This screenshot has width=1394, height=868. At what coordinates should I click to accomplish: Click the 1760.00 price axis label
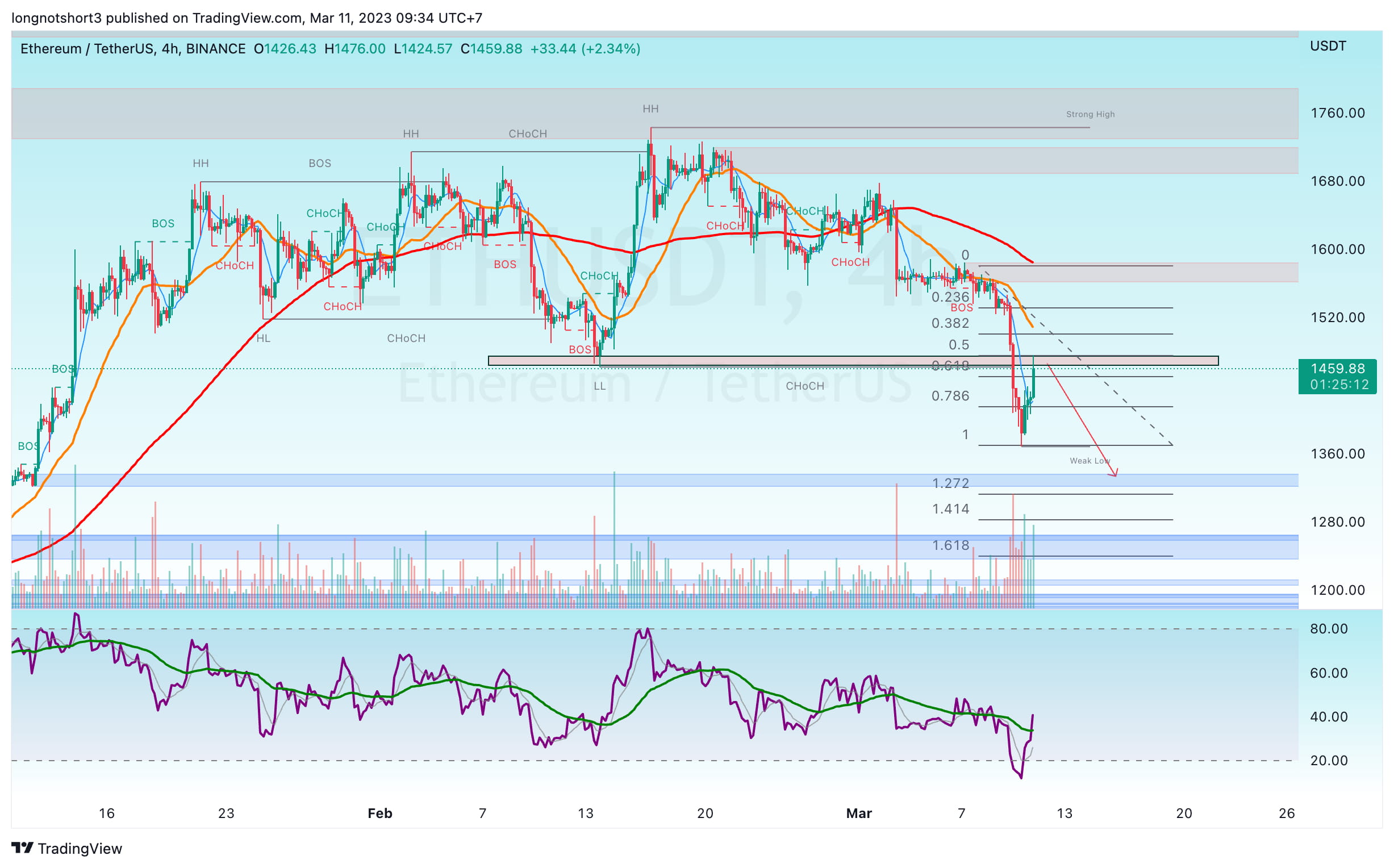(x=1337, y=113)
